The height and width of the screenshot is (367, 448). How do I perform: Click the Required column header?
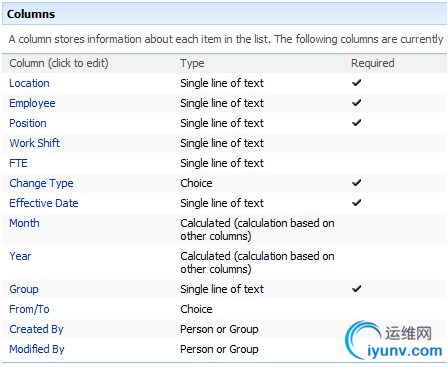pos(373,63)
